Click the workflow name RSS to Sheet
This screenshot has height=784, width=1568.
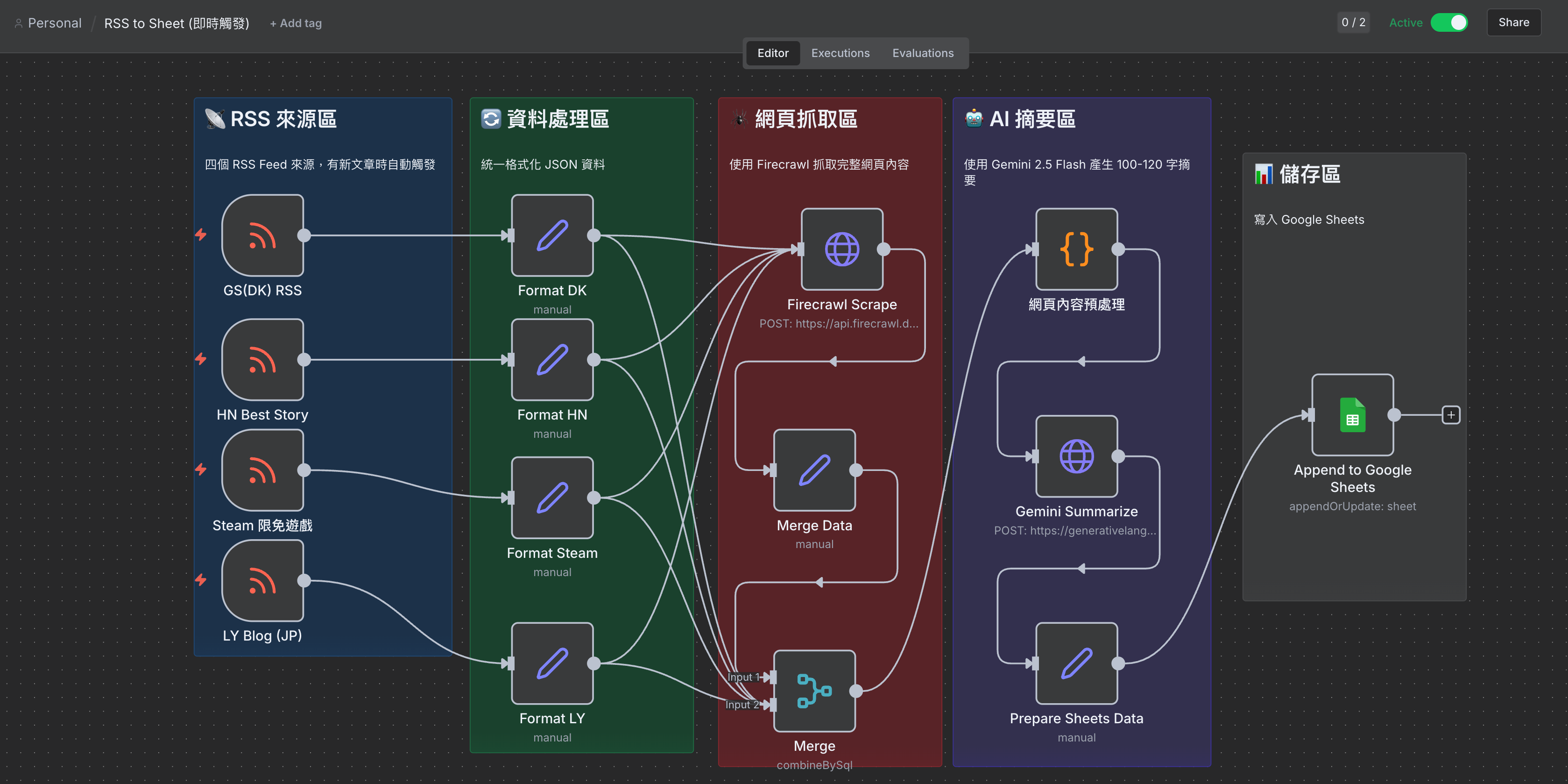pos(177,23)
